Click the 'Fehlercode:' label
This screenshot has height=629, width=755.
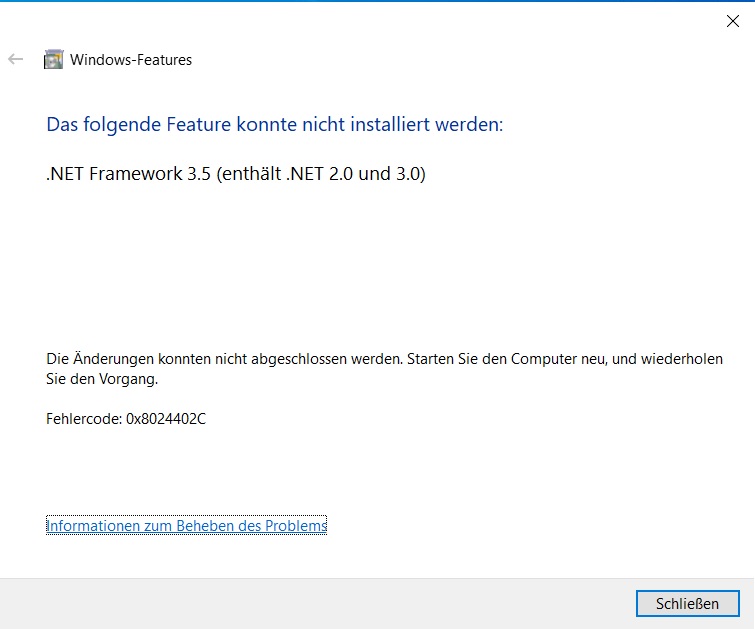coord(84,418)
